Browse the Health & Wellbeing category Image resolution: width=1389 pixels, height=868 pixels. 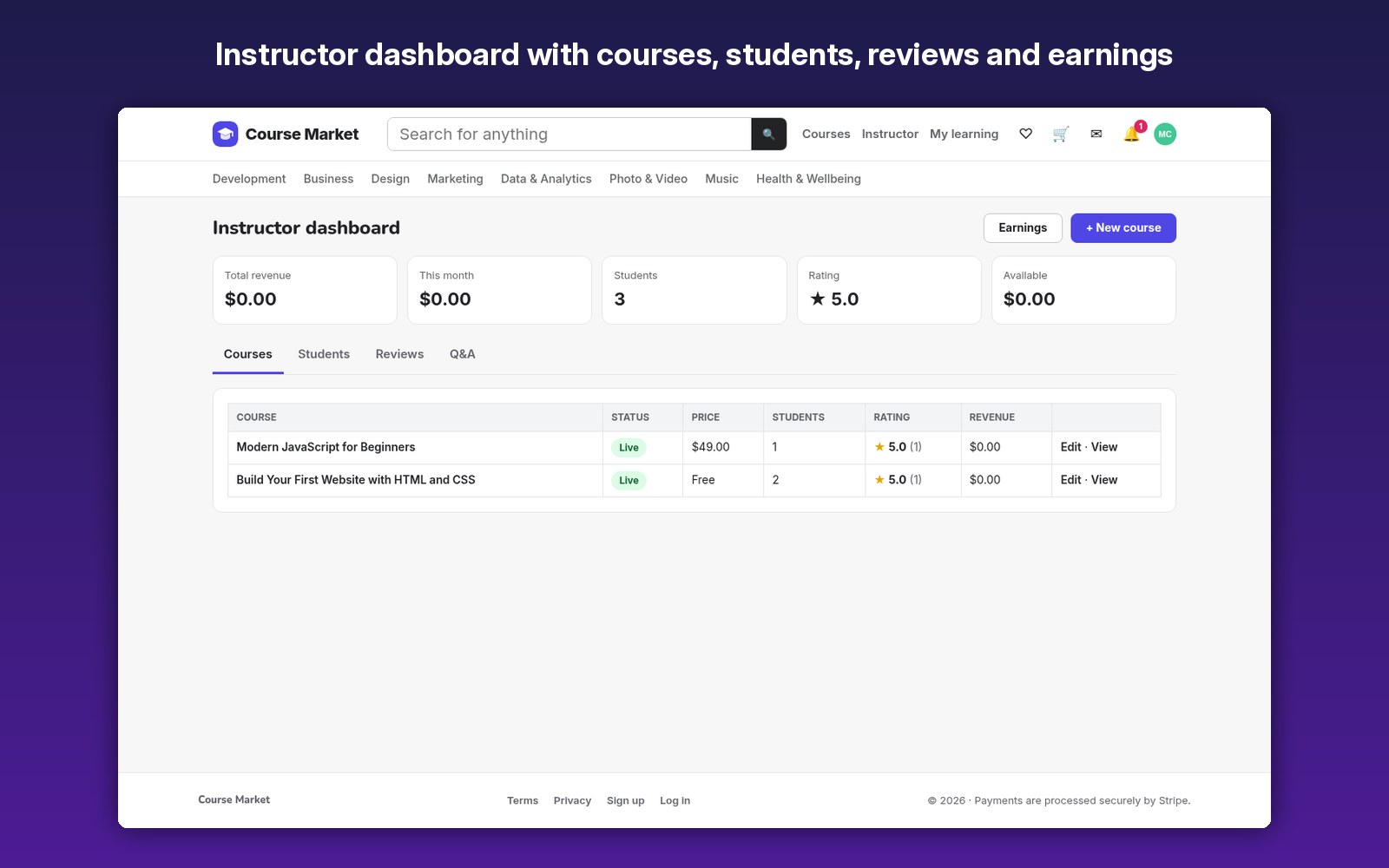[x=808, y=179]
